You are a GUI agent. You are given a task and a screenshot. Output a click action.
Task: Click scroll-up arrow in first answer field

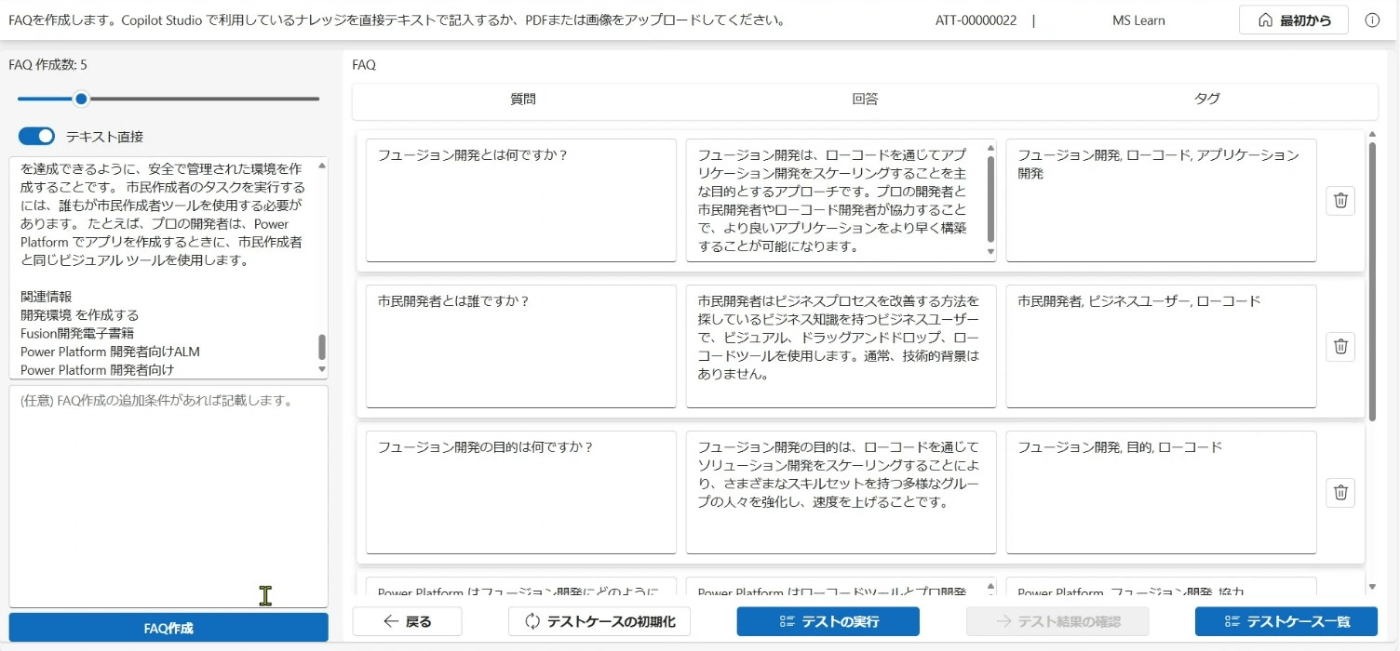(991, 148)
